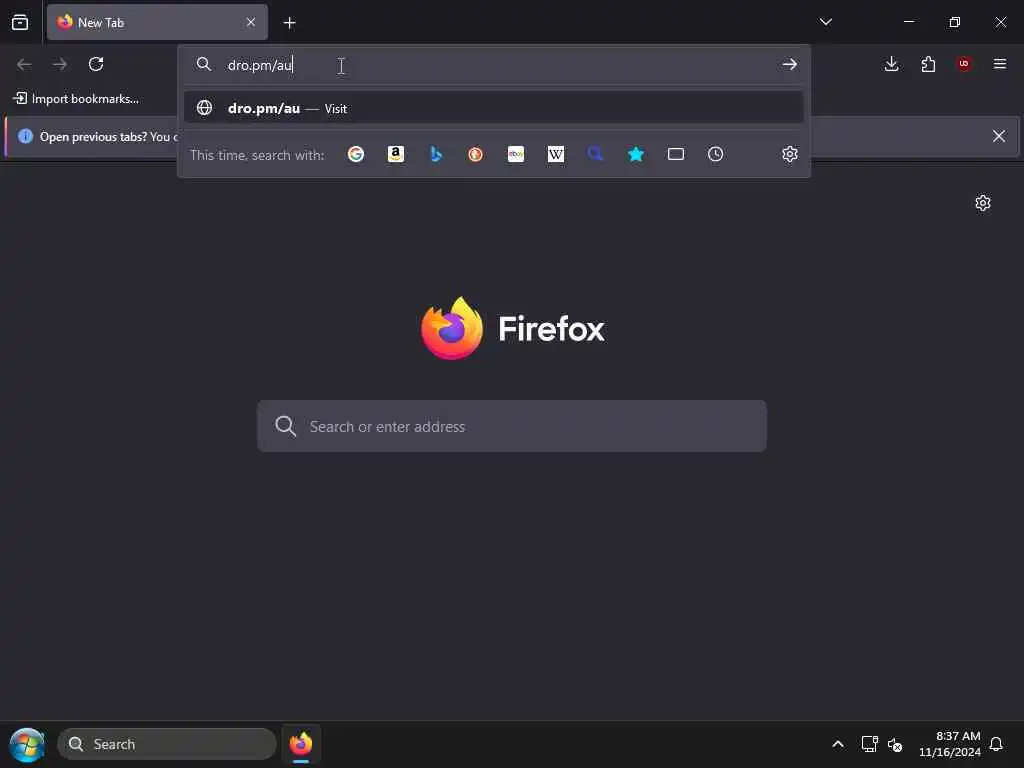Select the dro.pm/au — Visit suggestion

tap(494, 108)
